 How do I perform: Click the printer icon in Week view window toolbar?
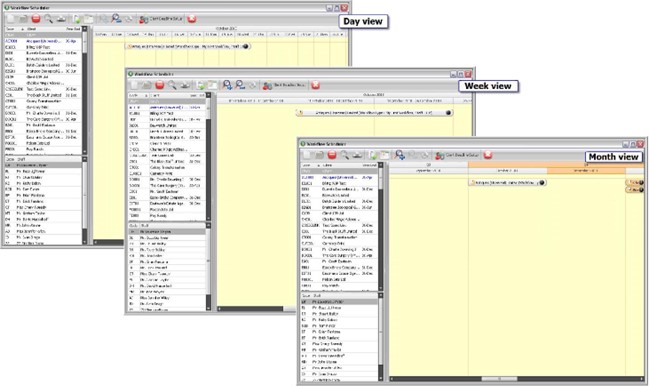(185, 85)
